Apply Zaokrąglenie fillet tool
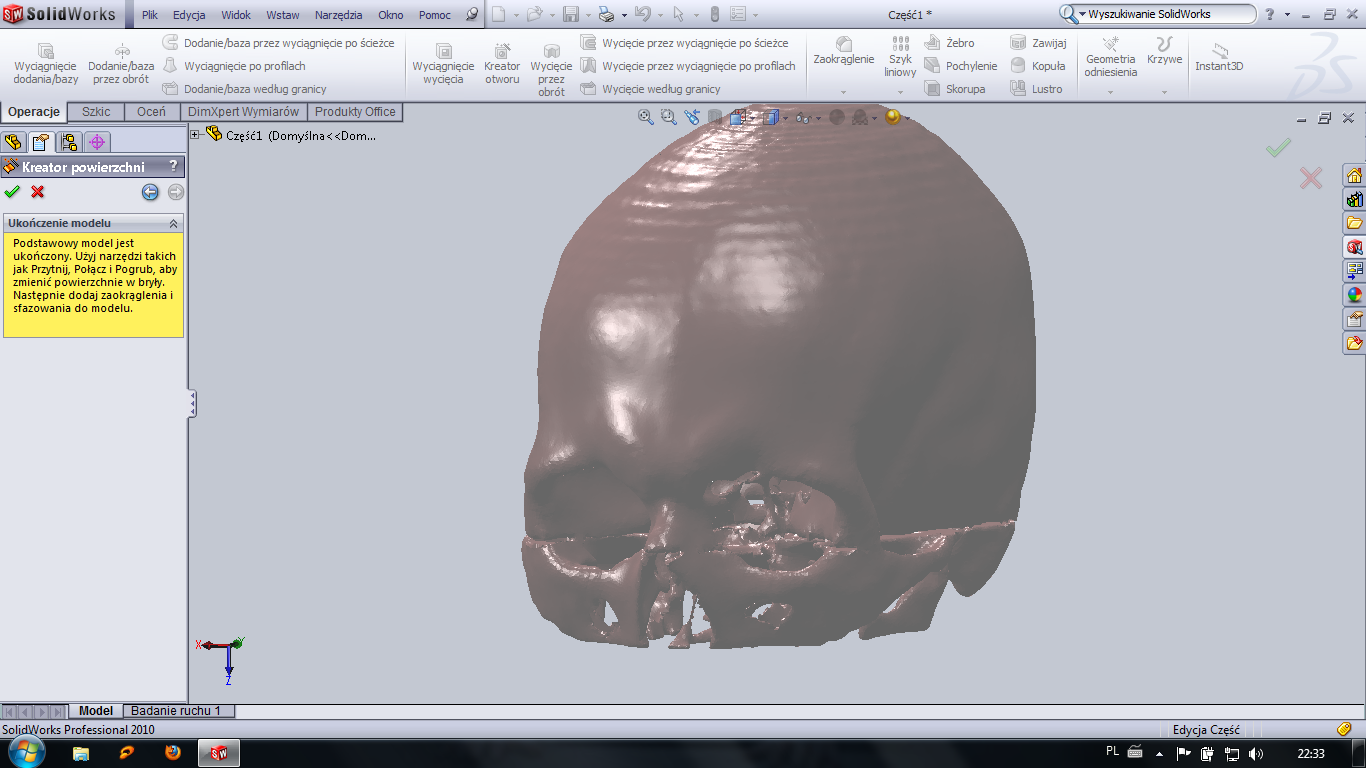This screenshot has width=1366, height=768. coord(844,52)
